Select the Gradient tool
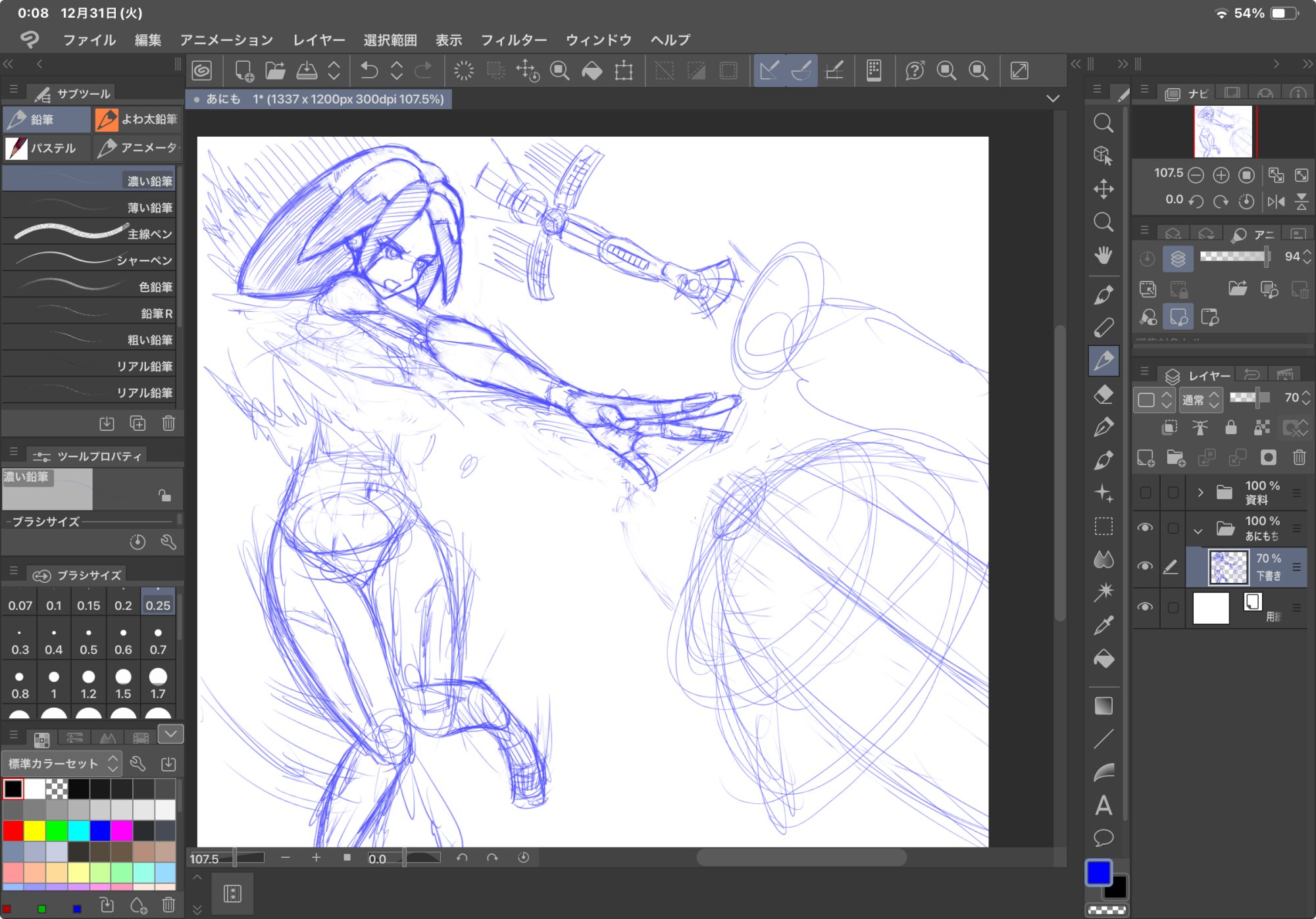This screenshot has width=1316, height=919. tap(1103, 706)
